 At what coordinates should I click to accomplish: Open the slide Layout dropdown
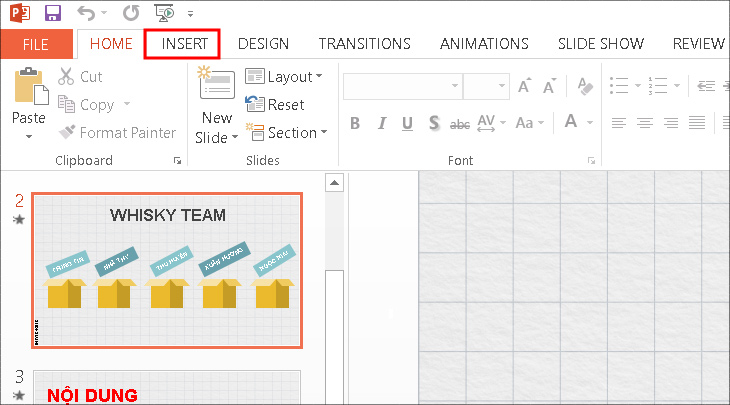(x=284, y=76)
